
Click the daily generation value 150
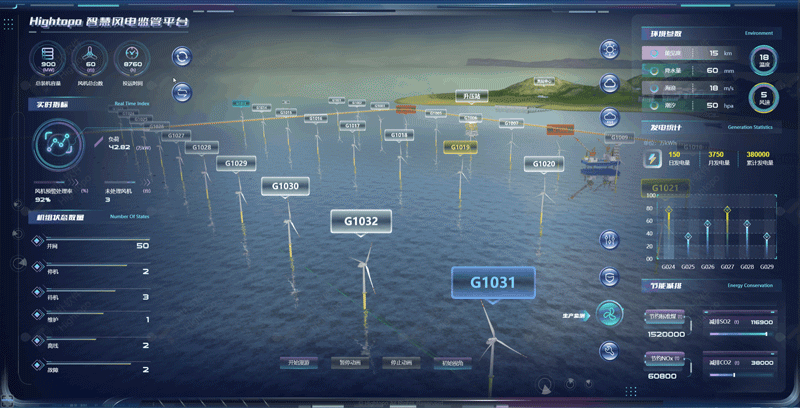(x=674, y=155)
